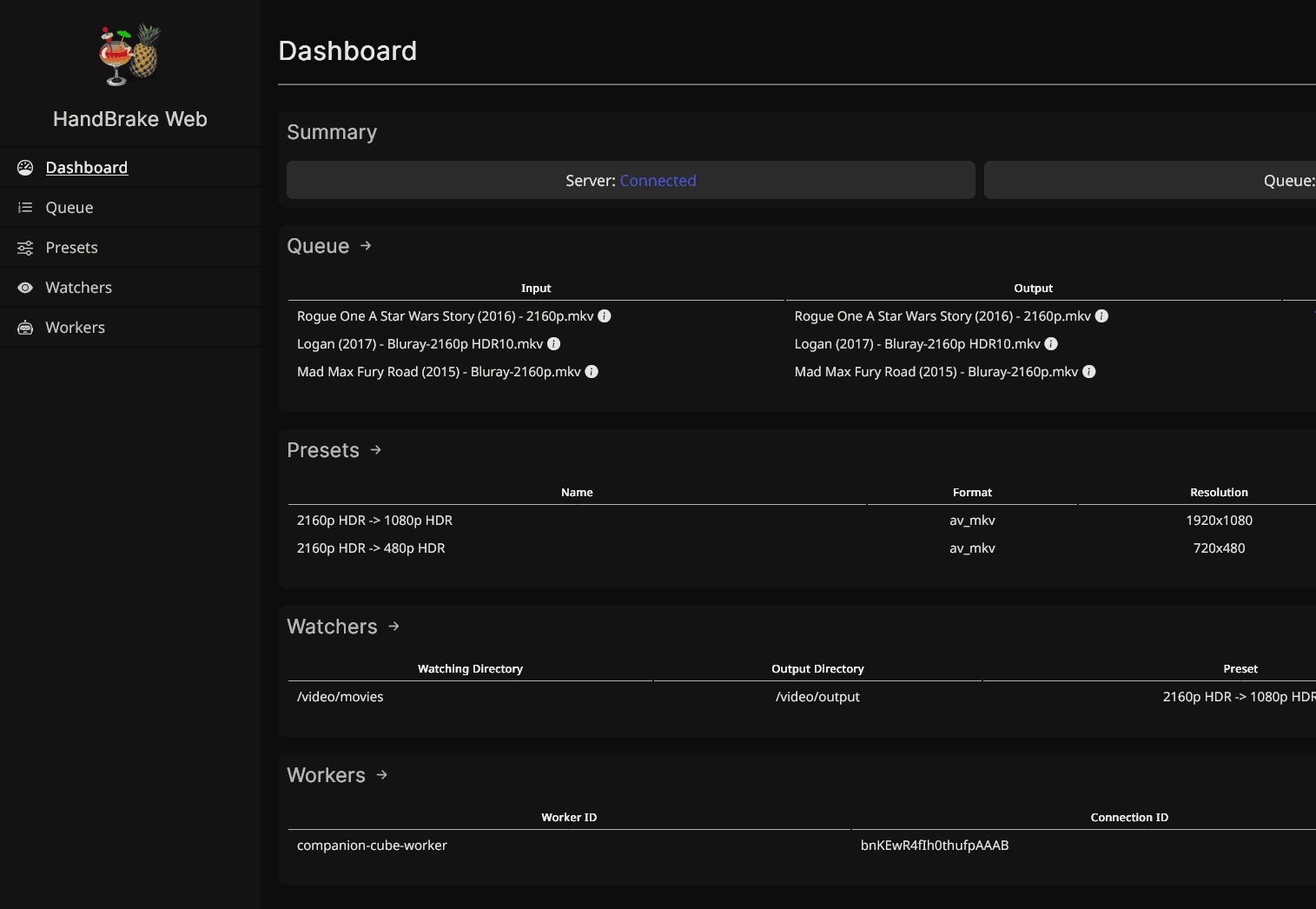Click the watcher's preset '2160p HDR -> 1080p HDR'

(1240, 697)
